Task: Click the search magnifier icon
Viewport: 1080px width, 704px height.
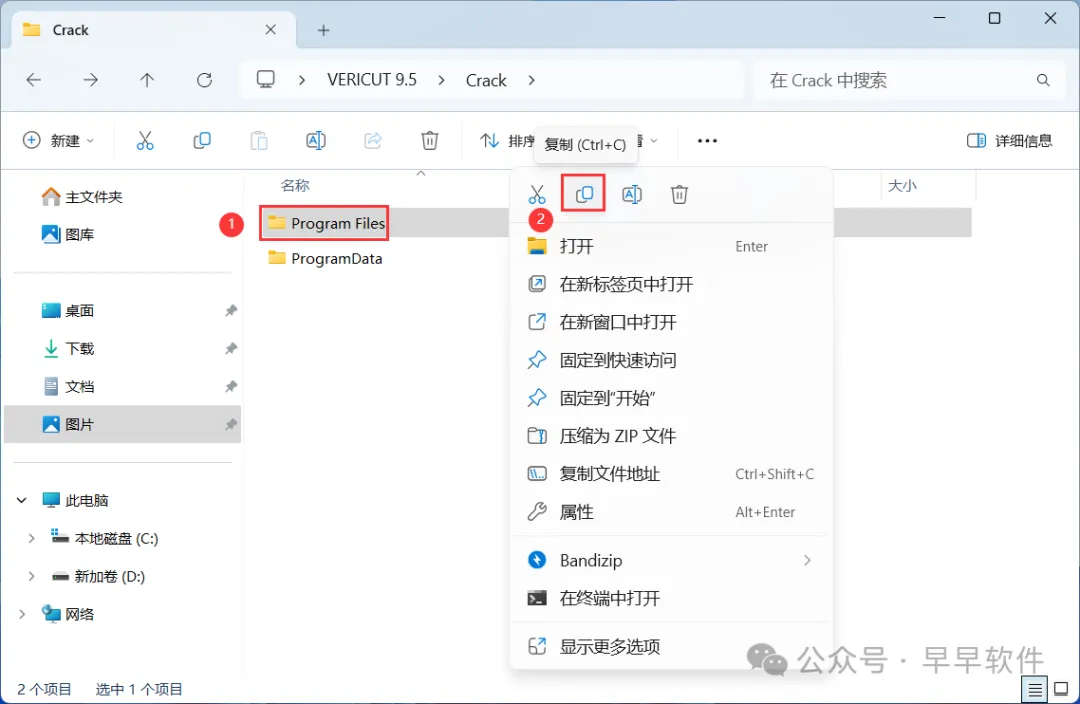Action: 1043,81
